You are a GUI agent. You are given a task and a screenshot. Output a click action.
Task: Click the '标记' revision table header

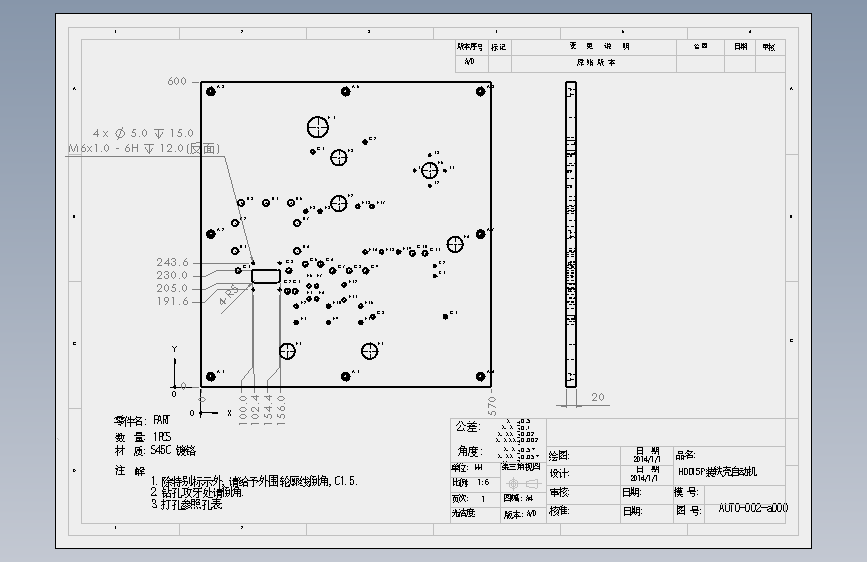498,47
